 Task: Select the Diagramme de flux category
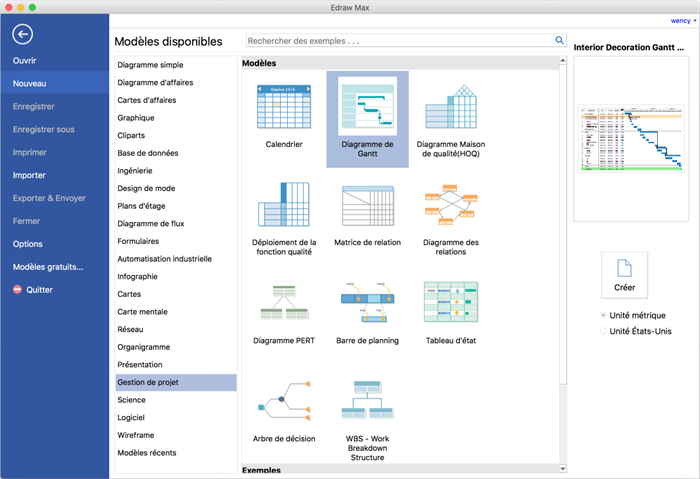point(176,224)
